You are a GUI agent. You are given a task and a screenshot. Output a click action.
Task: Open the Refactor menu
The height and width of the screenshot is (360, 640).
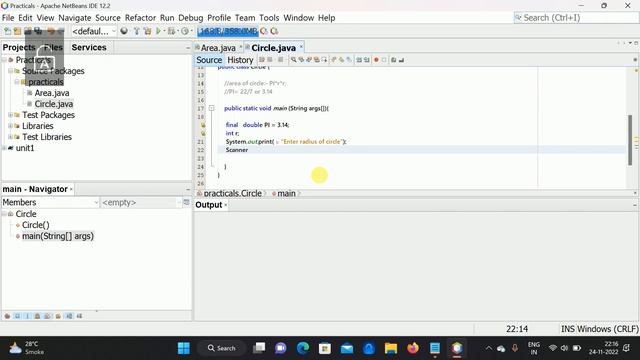point(140,18)
